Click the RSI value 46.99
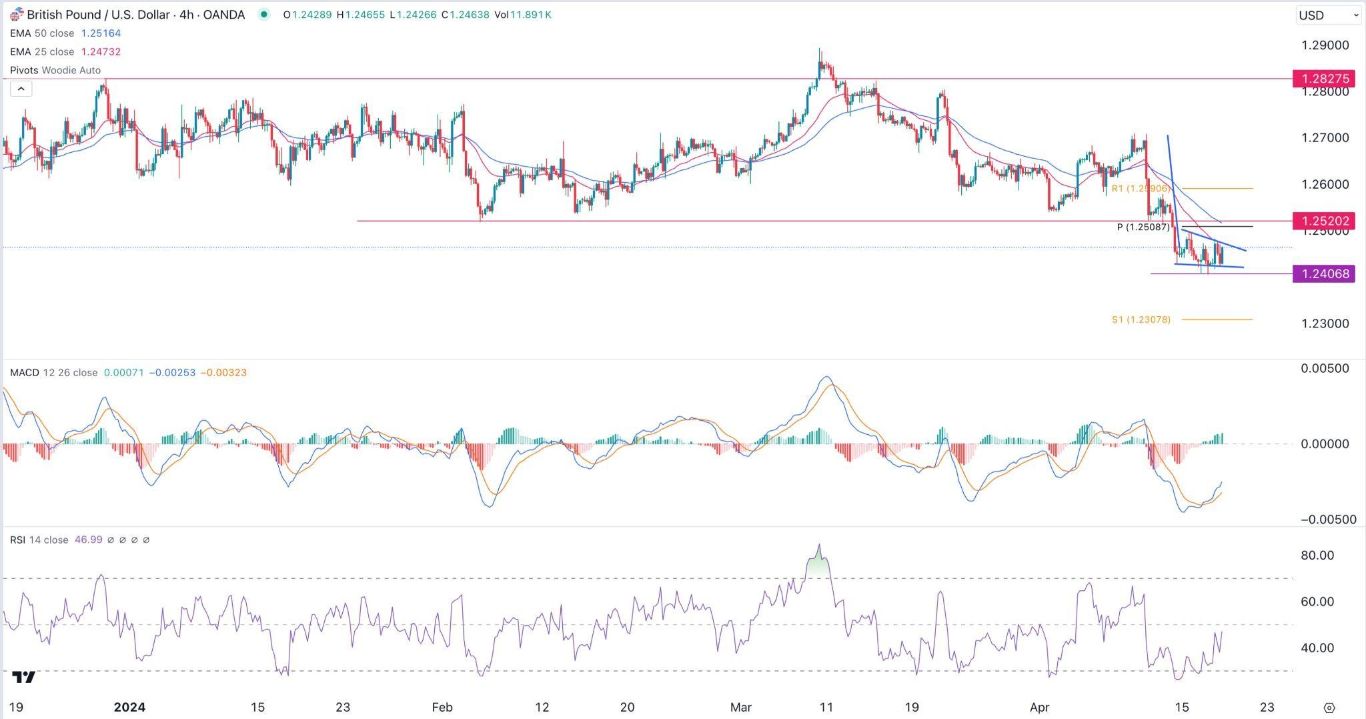Screen dimensions: 1366x719 tap(88, 540)
